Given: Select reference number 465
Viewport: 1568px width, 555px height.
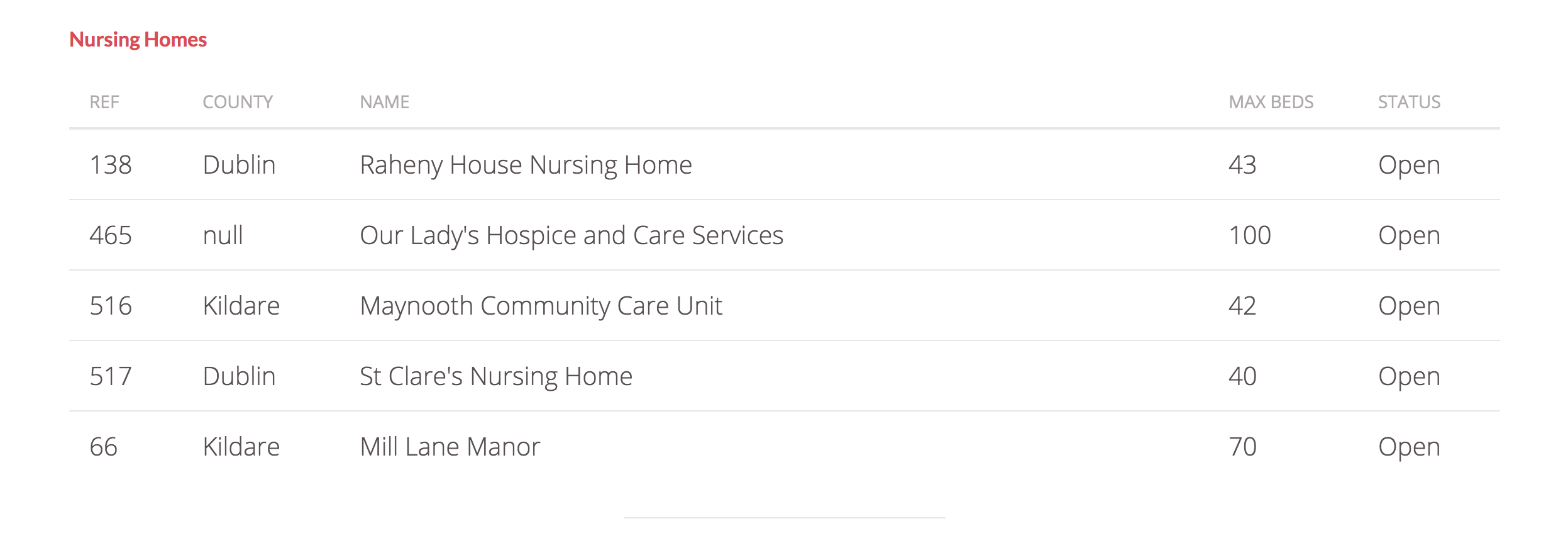Looking at the screenshot, I should (111, 235).
